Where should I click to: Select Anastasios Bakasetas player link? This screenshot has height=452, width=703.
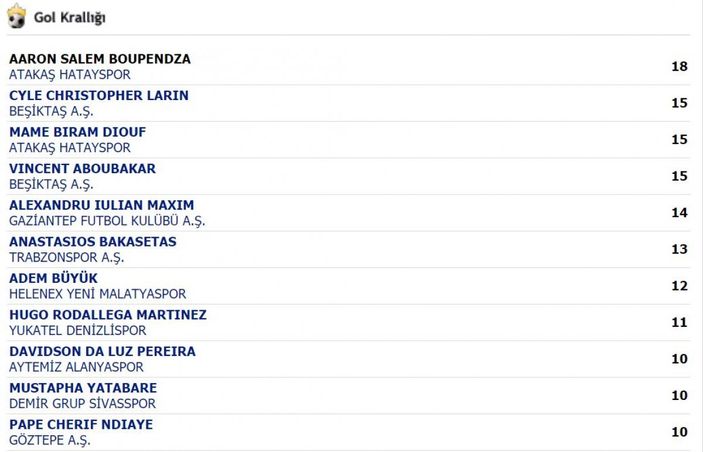[x=92, y=242]
